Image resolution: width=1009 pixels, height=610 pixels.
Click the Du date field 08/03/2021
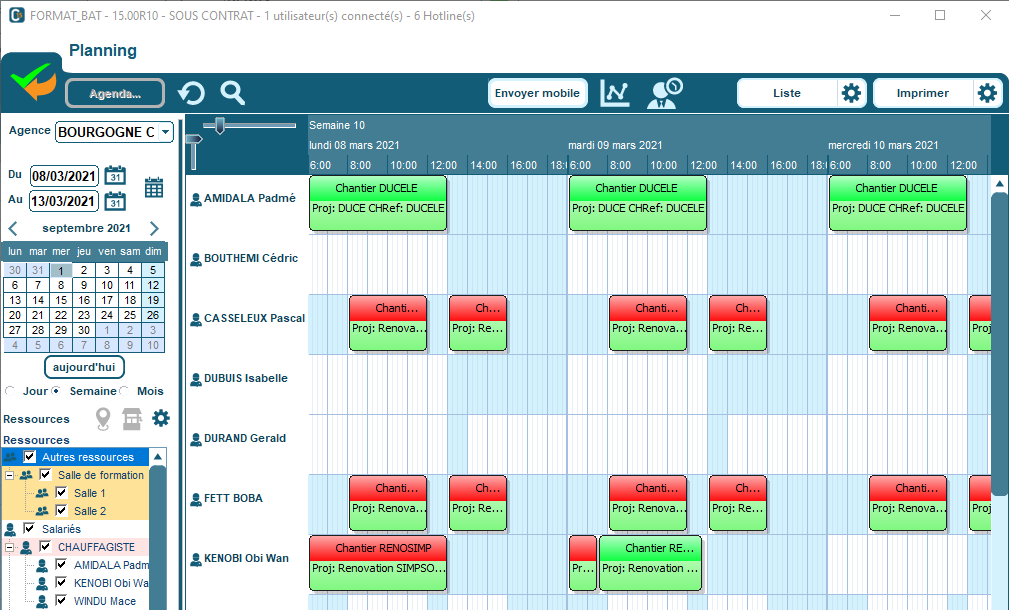pyautogui.click(x=64, y=176)
